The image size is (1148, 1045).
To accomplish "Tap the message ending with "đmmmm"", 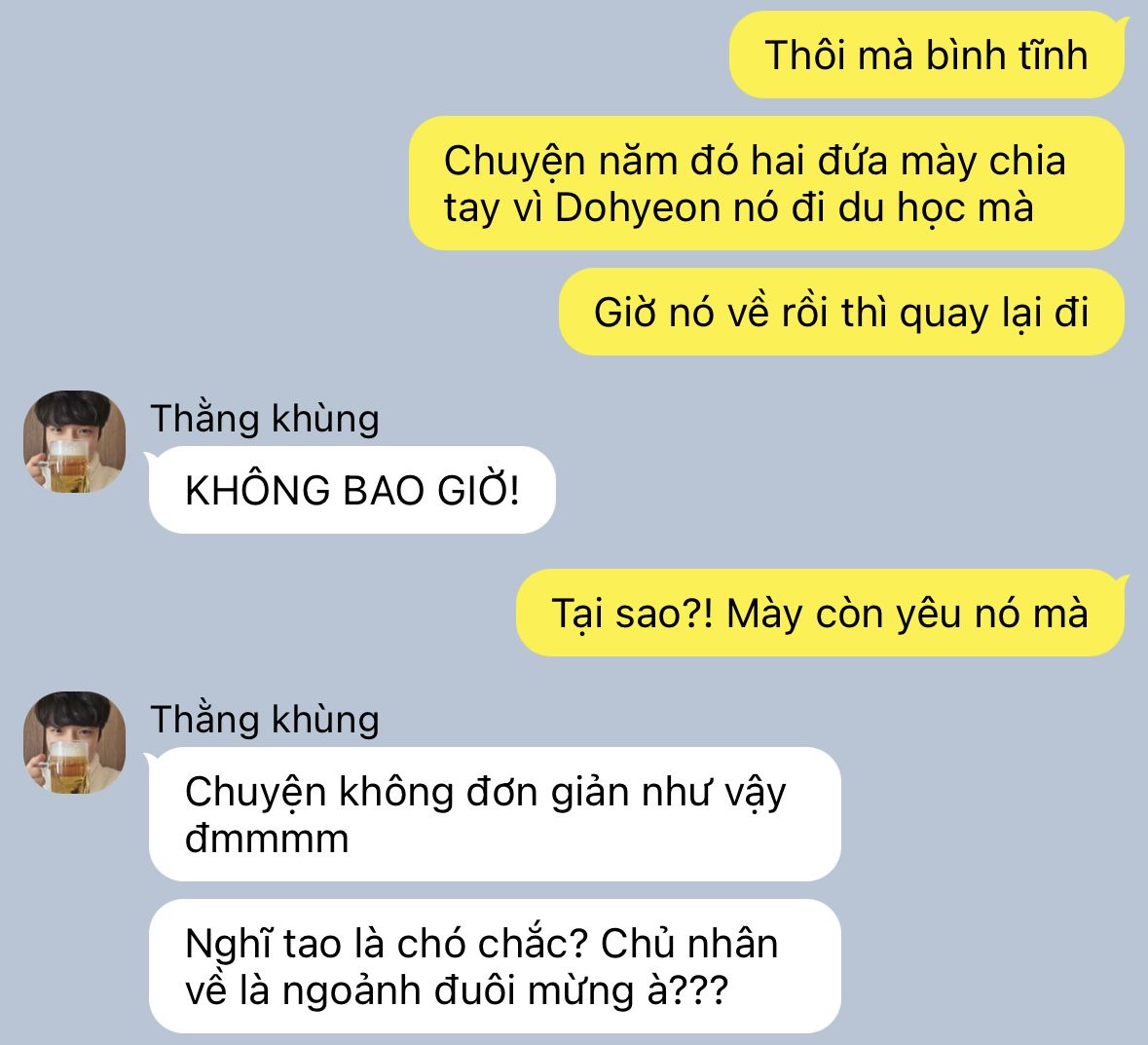I will [x=495, y=814].
